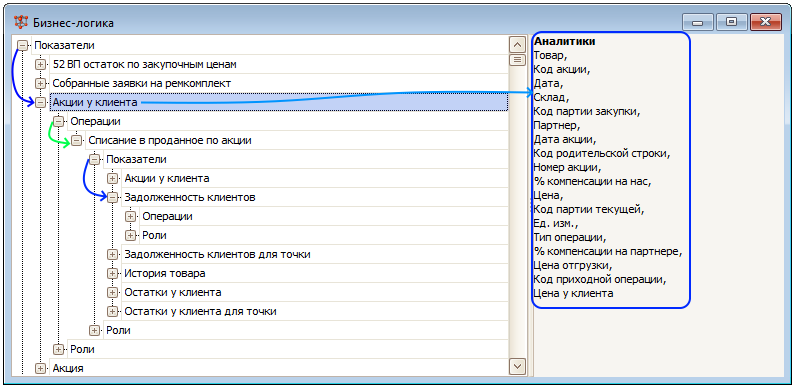The height and width of the screenshot is (387, 793).
Task: Select История товара row
Action: (x=315, y=274)
